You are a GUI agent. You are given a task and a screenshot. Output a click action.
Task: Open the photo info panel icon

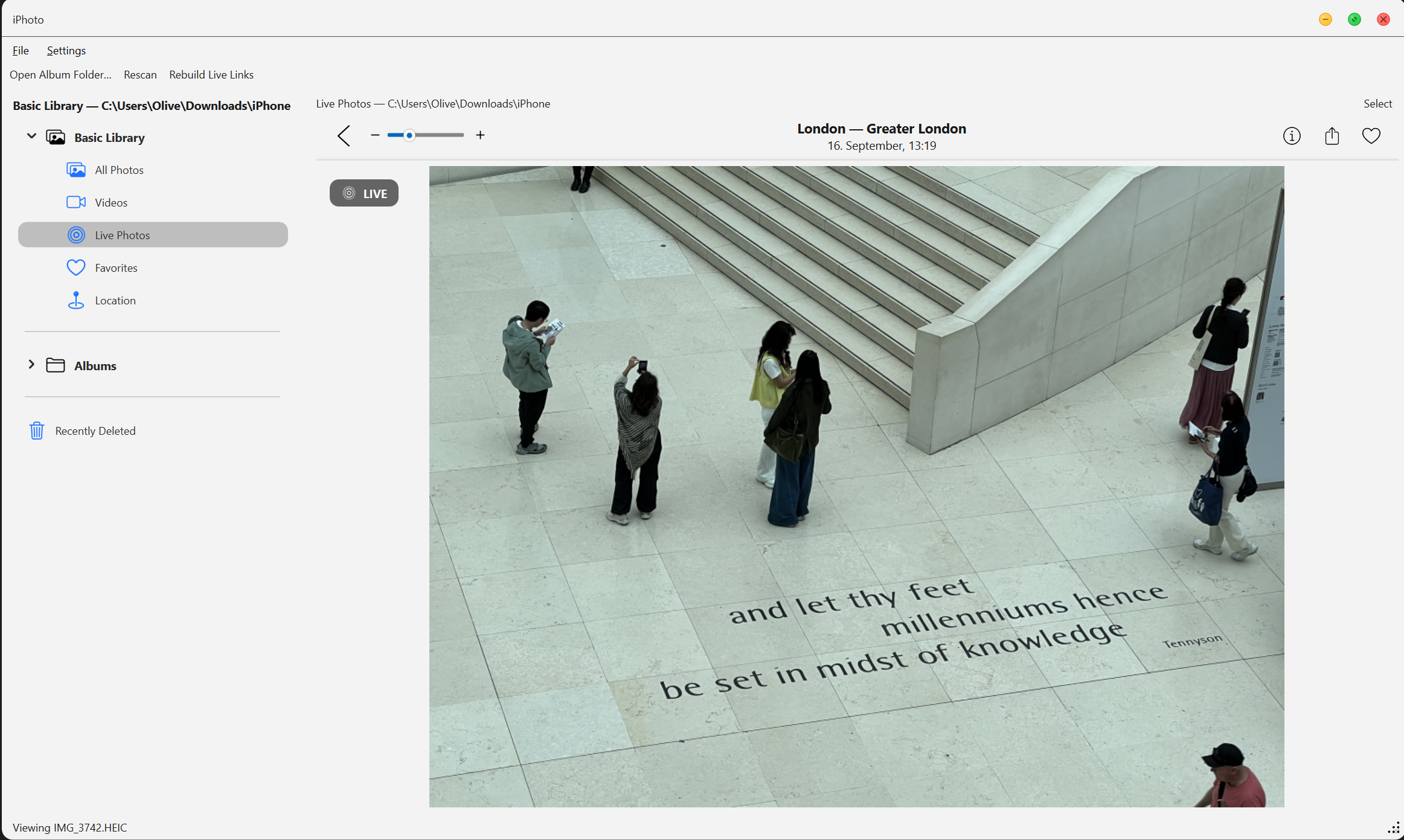click(1292, 136)
